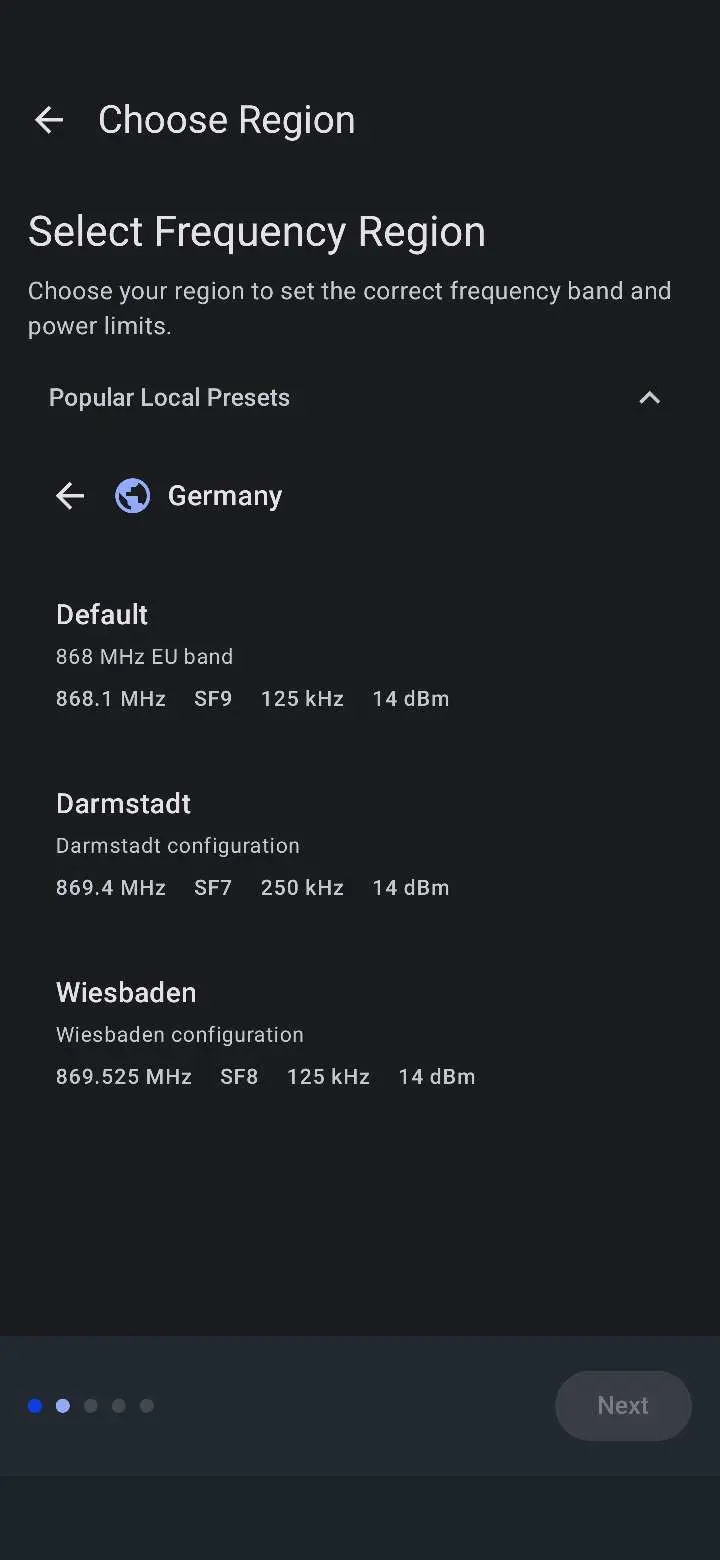
Task: Click the SF7 spreading factor value
Action: (213, 888)
